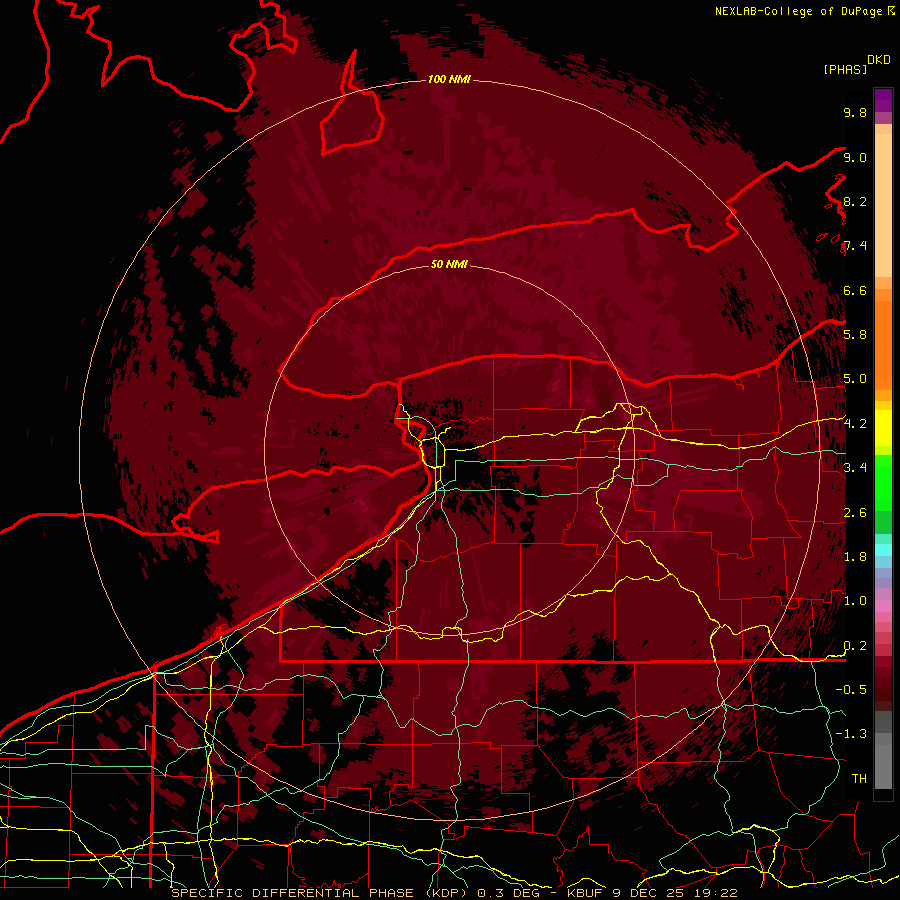900x900 pixels.
Task: Click the 0.2 legend value
Action: tap(855, 646)
